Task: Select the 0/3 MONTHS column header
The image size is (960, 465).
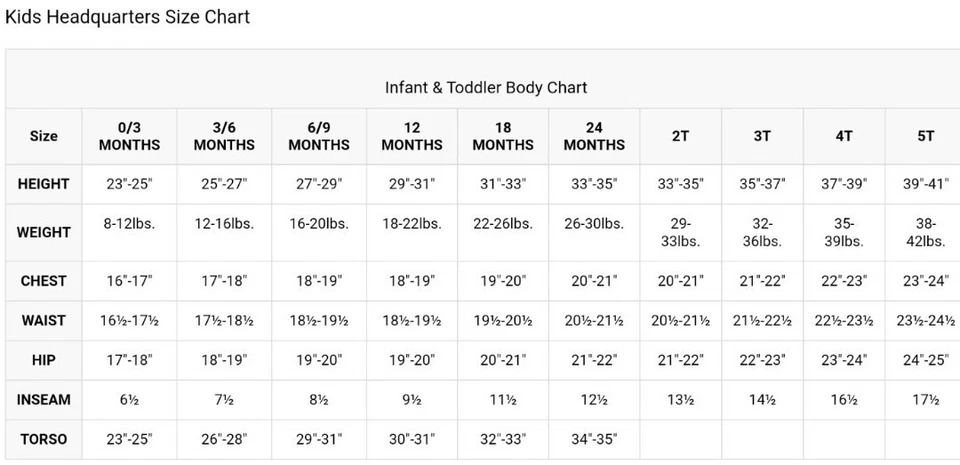Action: [129, 136]
